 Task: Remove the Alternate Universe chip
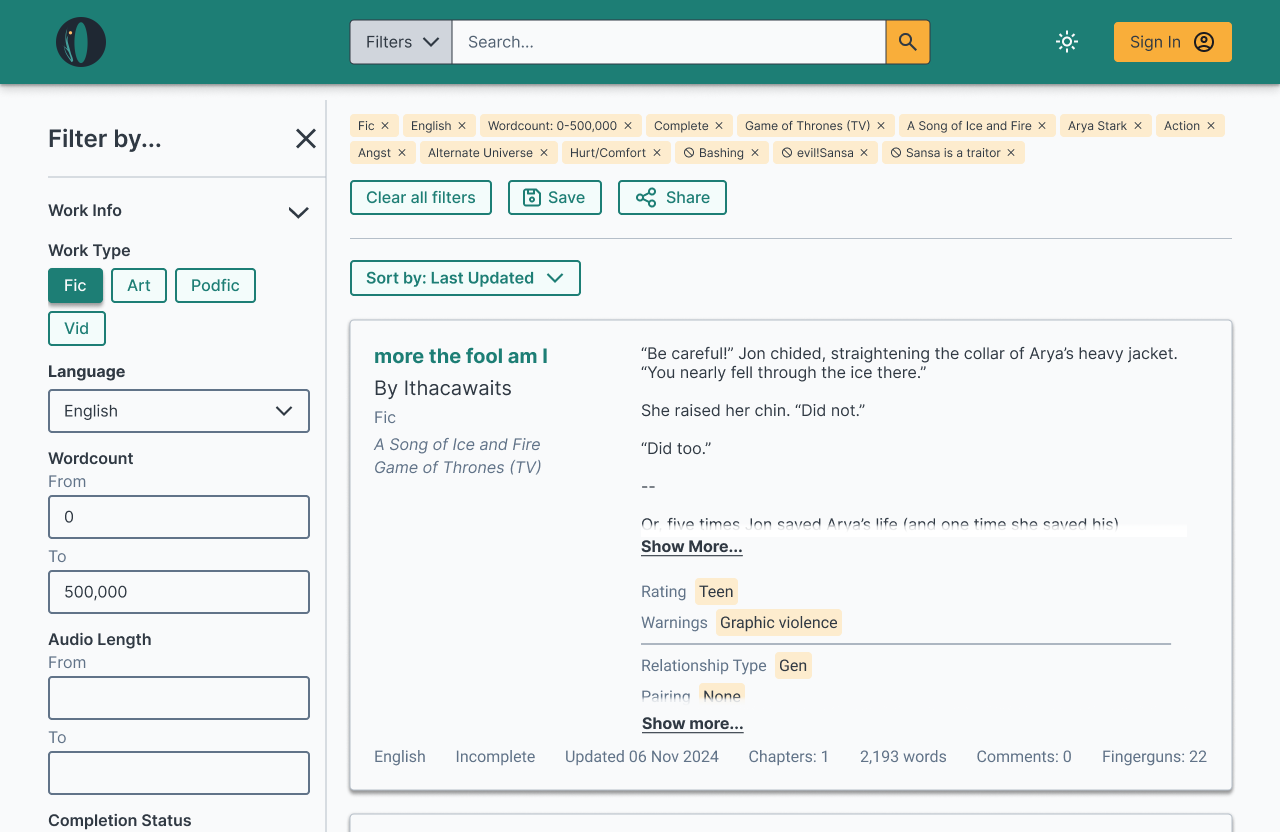(x=544, y=153)
